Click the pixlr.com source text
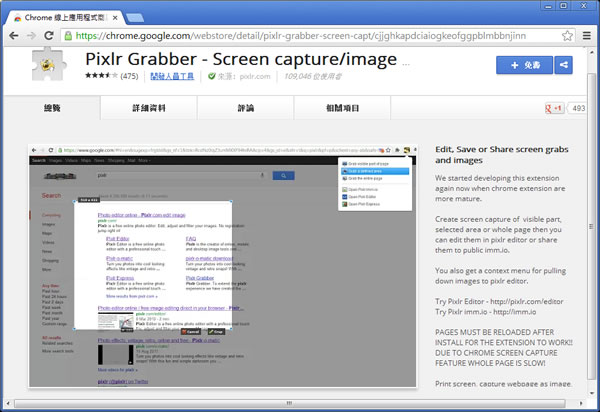The image size is (600, 412). 255,76
